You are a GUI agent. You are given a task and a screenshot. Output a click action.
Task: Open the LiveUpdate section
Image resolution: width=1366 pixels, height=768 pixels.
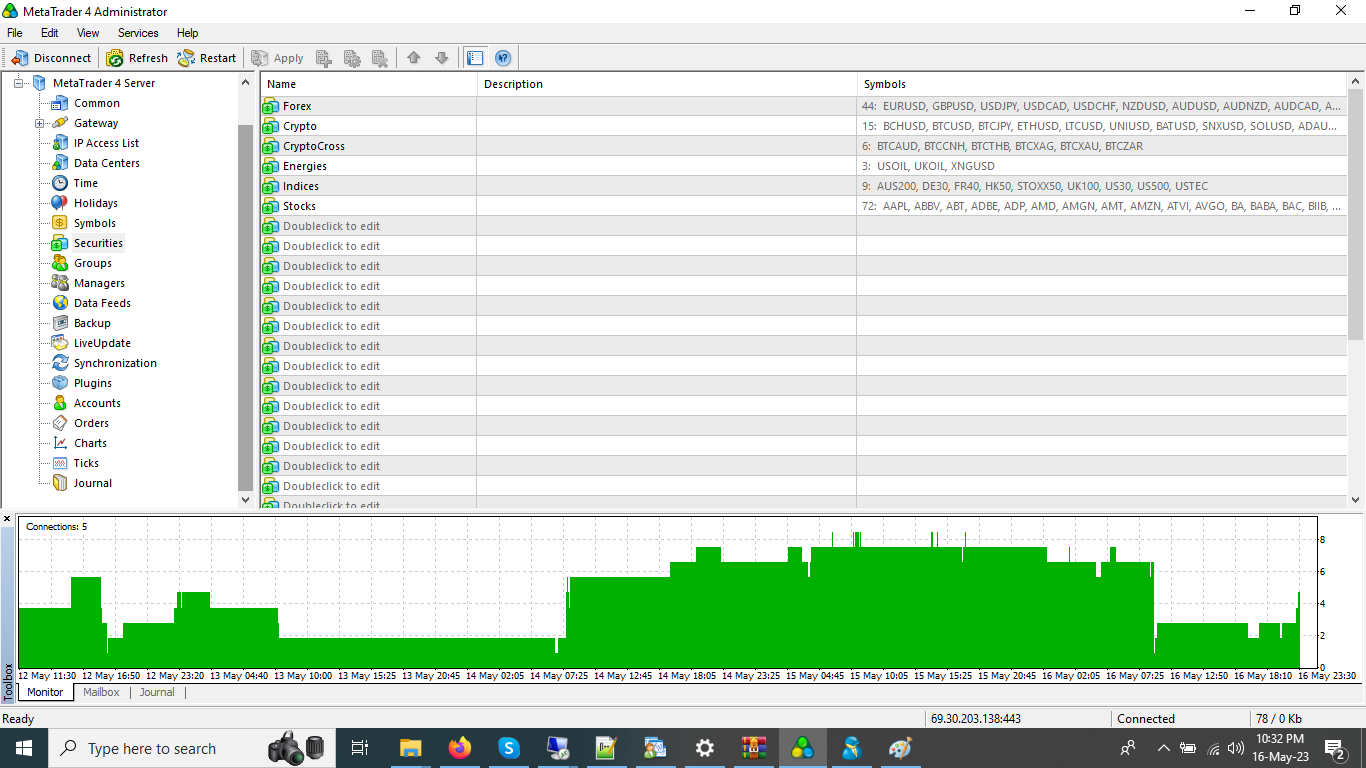tap(102, 343)
